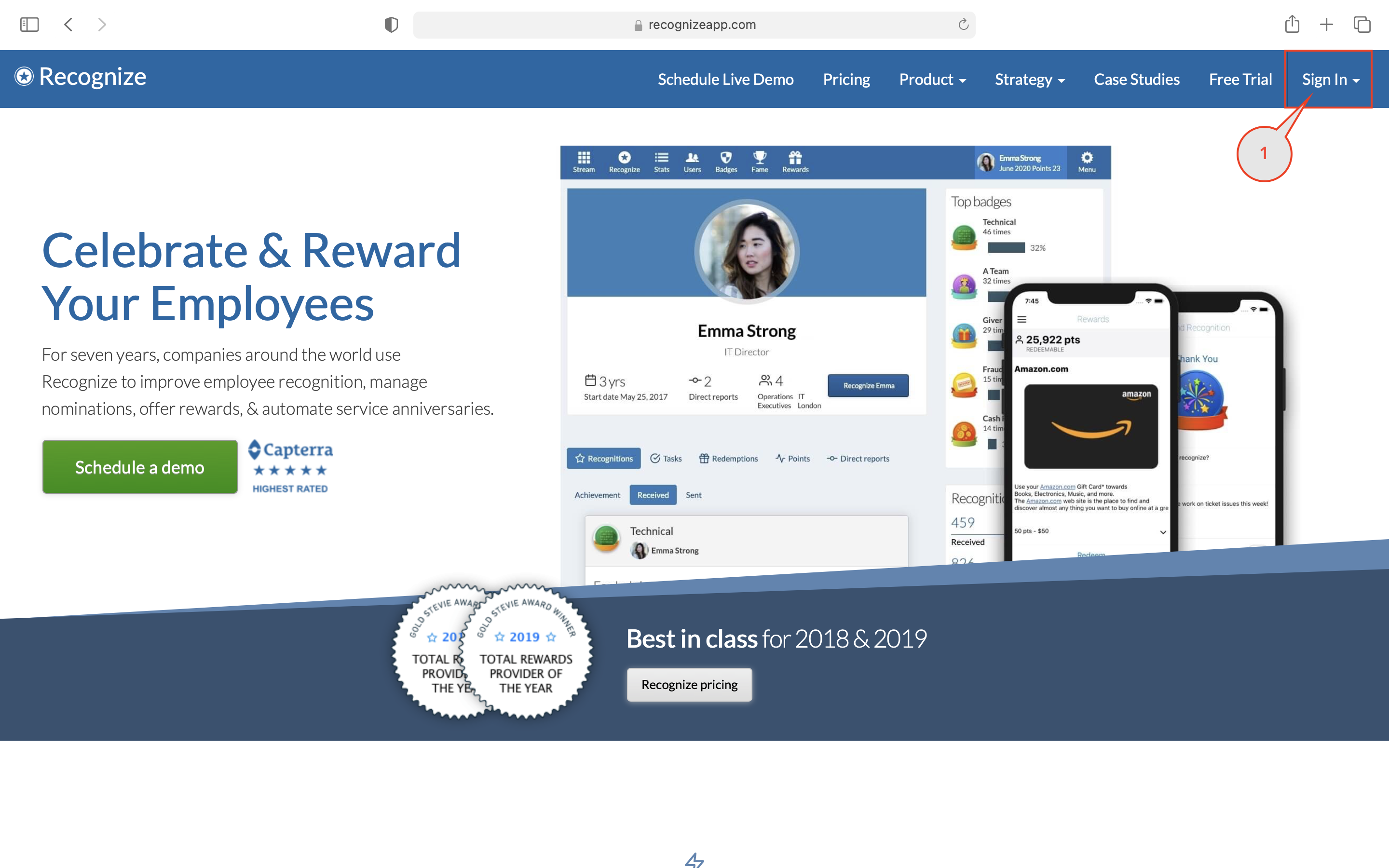Viewport: 1389px width, 868px height.
Task: Focus the recognizeapp.com address bar
Action: pyautogui.click(x=694, y=25)
